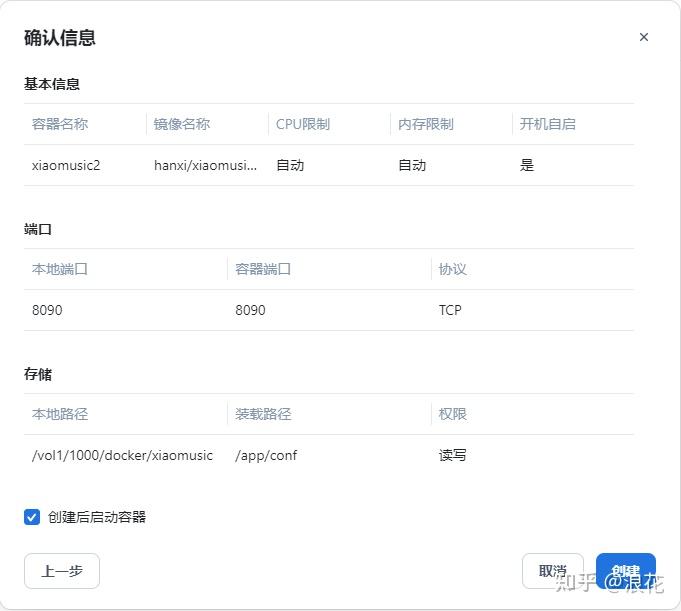Click the mount path /app/conf
681x611 pixels.
(266, 455)
